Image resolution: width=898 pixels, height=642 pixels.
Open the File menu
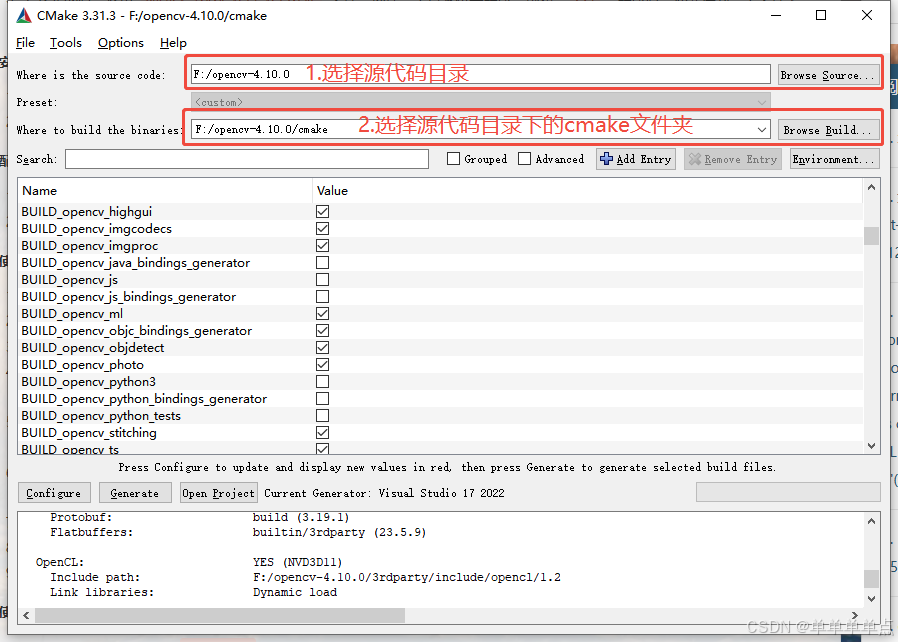point(25,43)
